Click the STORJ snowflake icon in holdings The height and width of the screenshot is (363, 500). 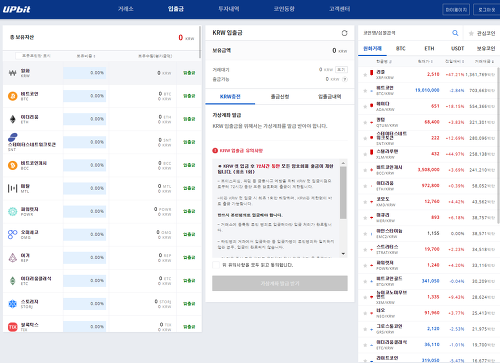[12, 304]
